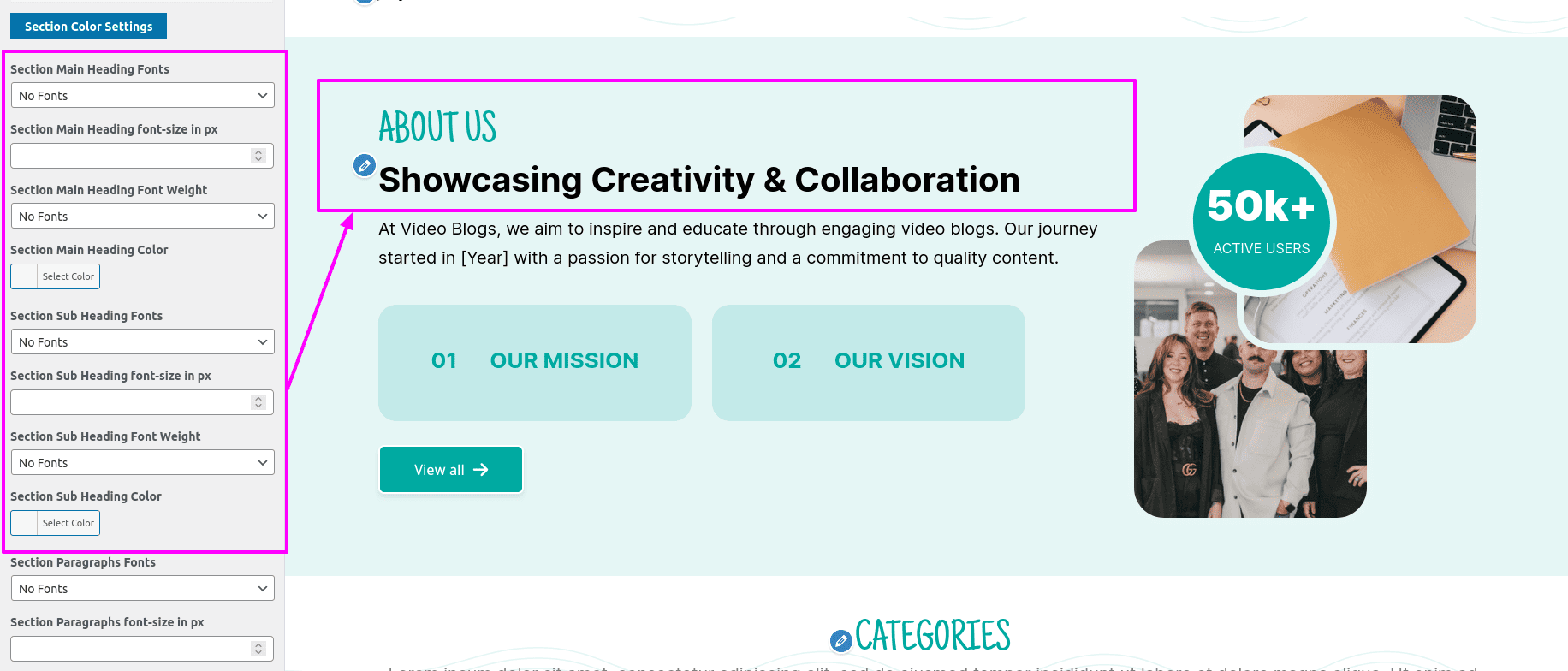This screenshot has height=671, width=1568.
Task: Click the View all button
Action: click(x=451, y=470)
